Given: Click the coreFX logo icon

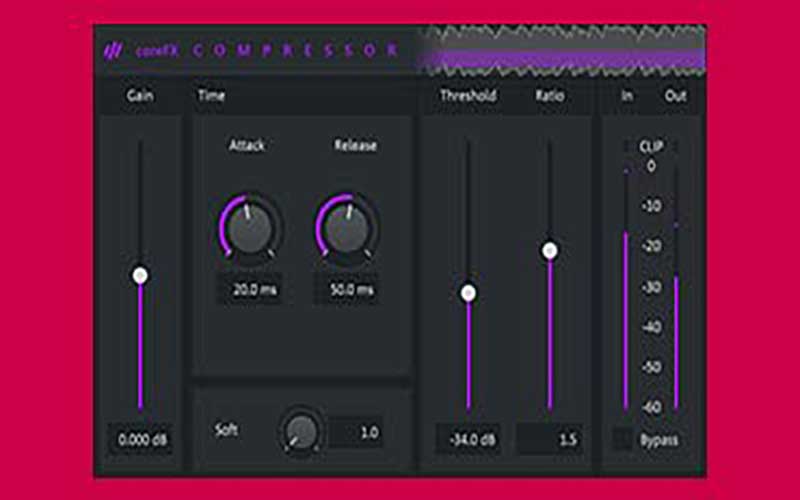Looking at the screenshot, I should click(x=112, y=51).
